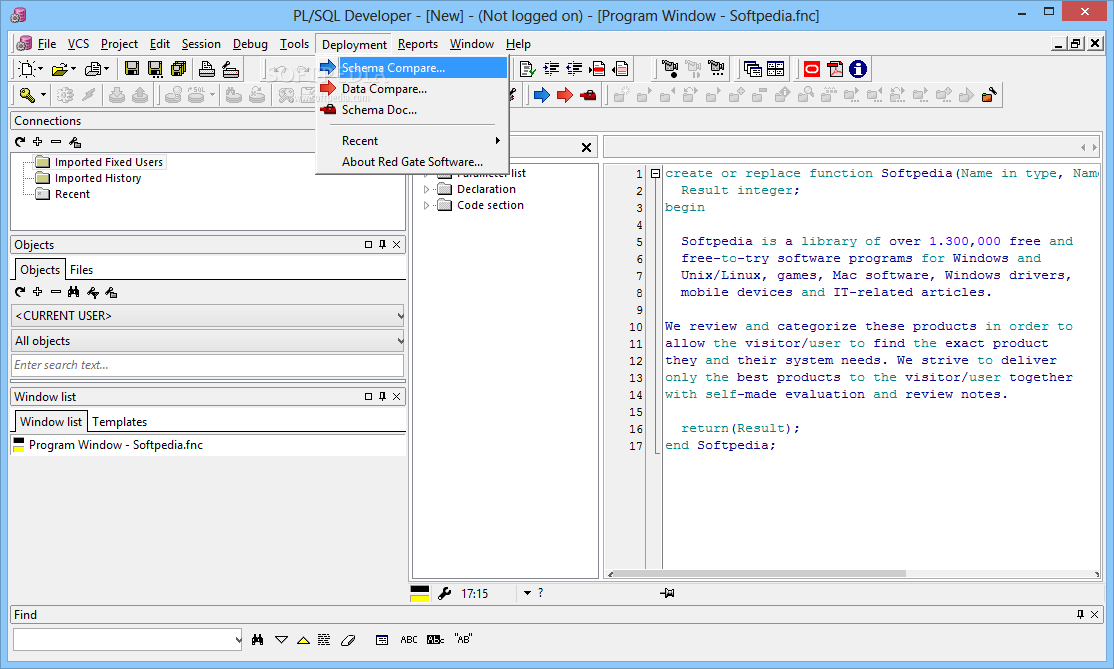This screenshot has width=1114, height=669.
Task: Open the Recent submenu arrow
Action: 498,141
